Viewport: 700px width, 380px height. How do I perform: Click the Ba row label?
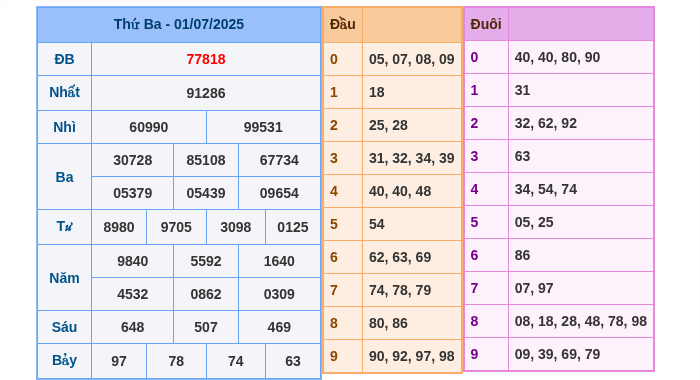64,177
